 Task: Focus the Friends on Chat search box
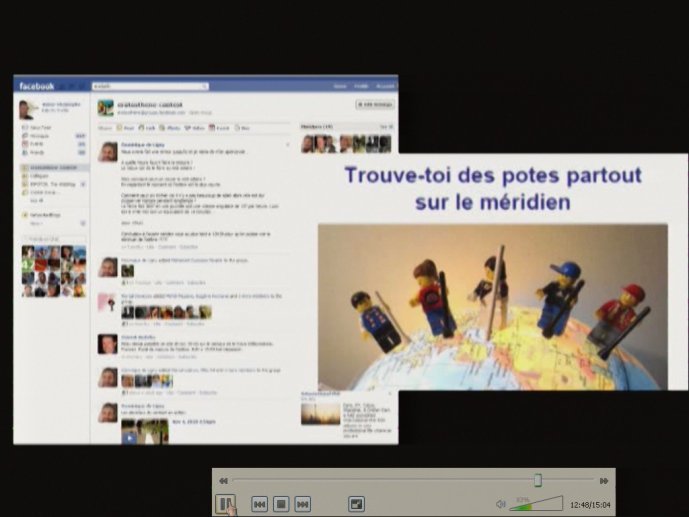(54, 239)
